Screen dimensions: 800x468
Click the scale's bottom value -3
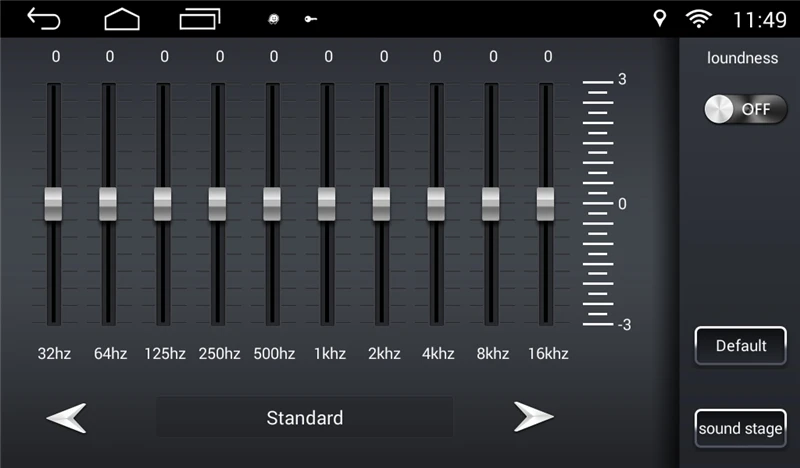pos(624,325)
